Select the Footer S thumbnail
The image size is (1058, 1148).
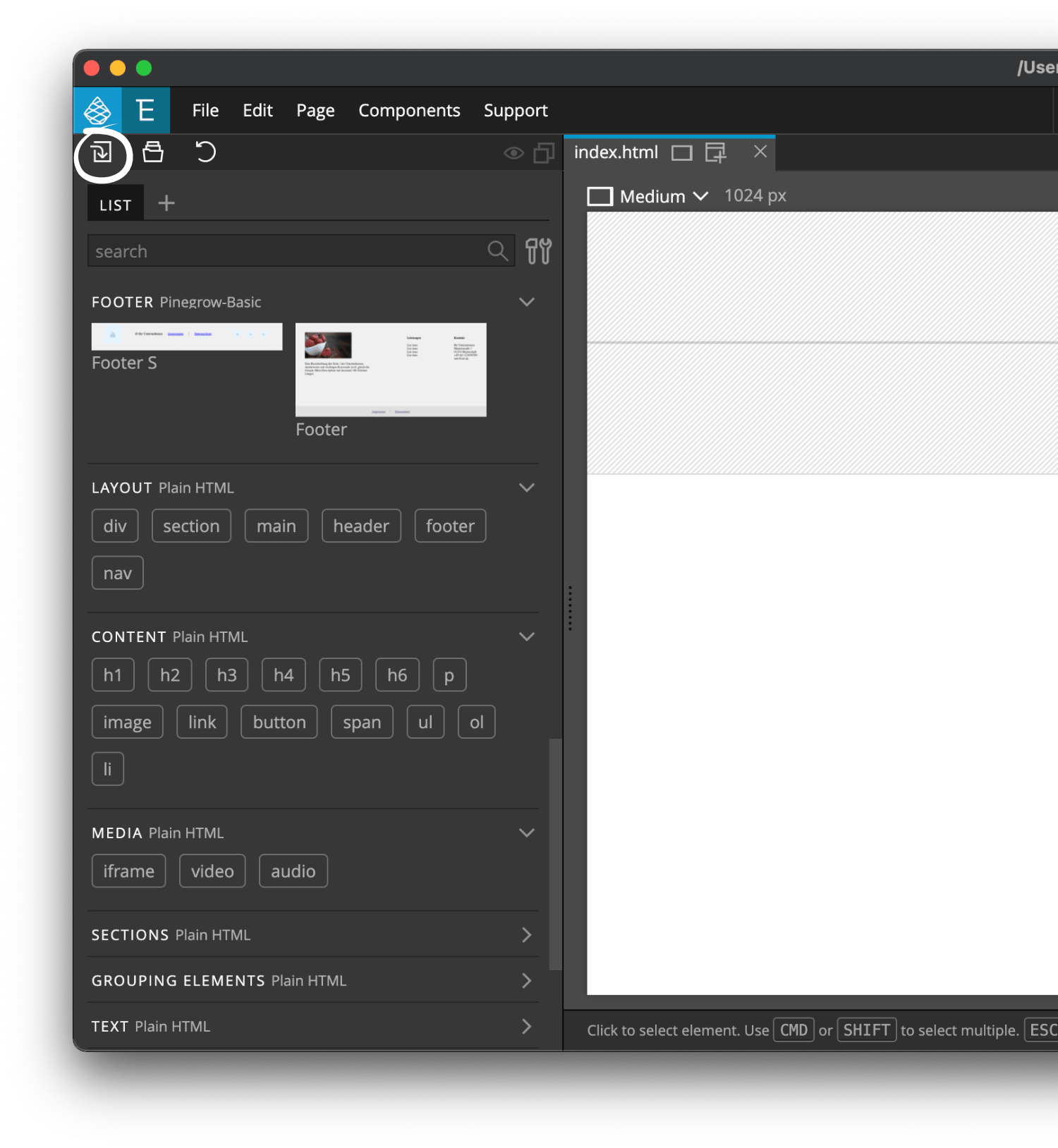tap(187, 337)
